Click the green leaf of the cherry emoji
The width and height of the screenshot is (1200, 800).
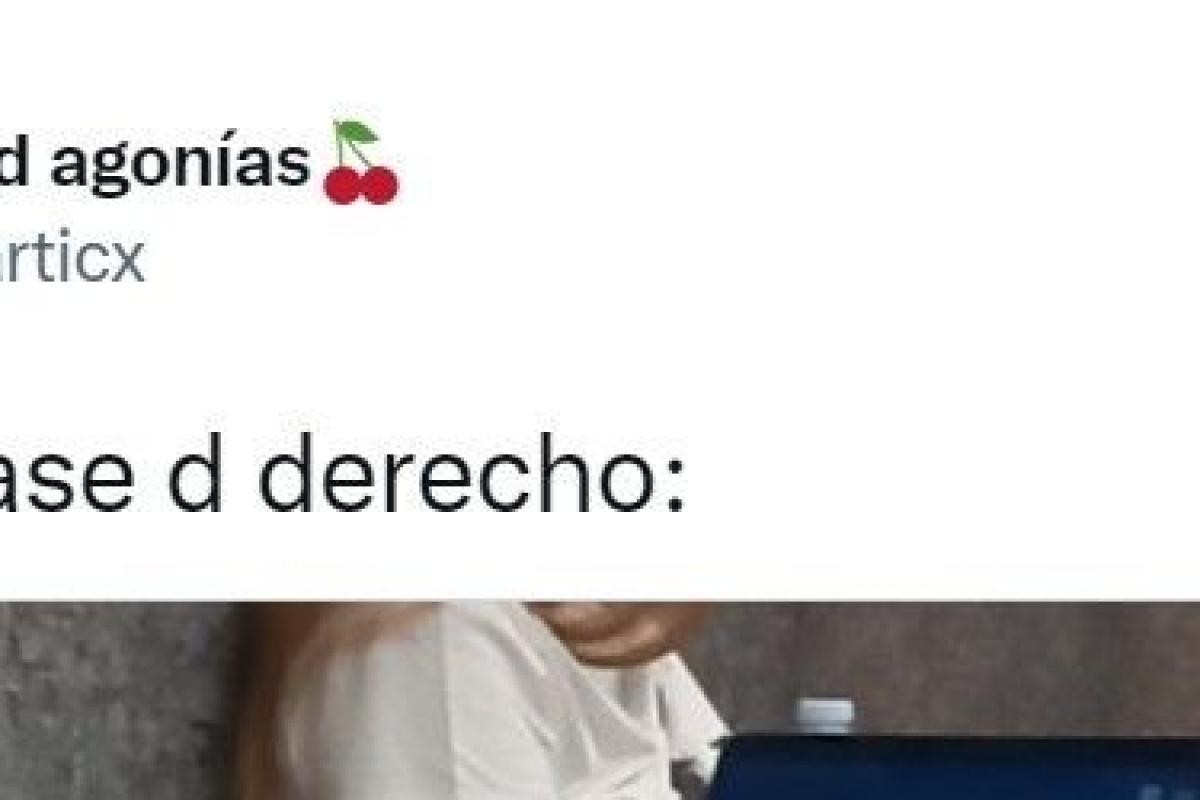coord(355,133)
